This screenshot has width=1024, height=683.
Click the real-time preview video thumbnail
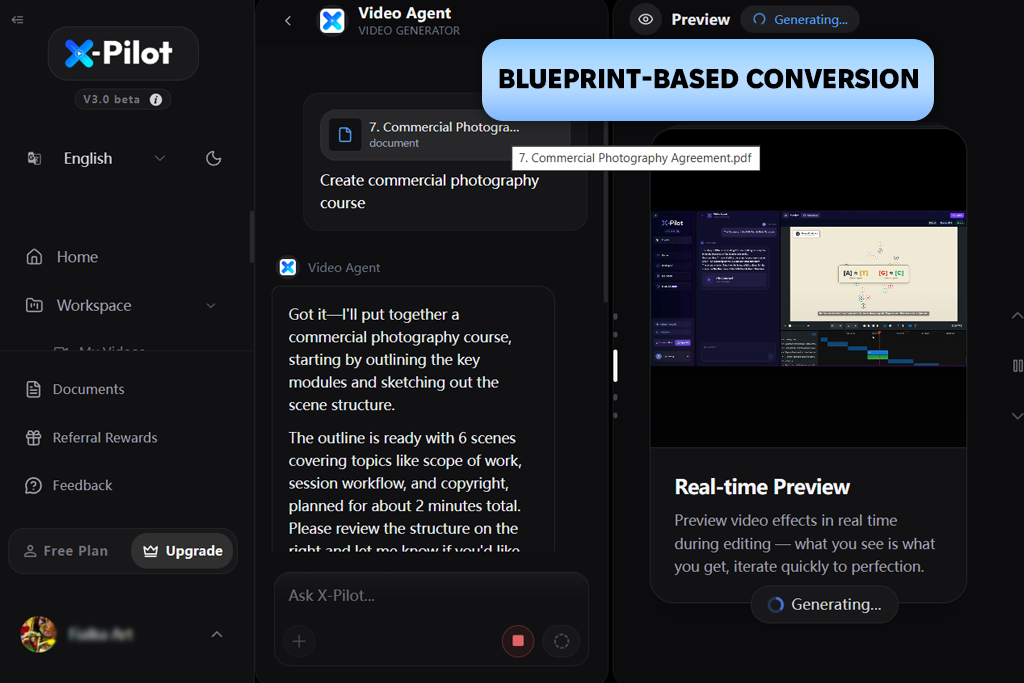tap(808, 288)
